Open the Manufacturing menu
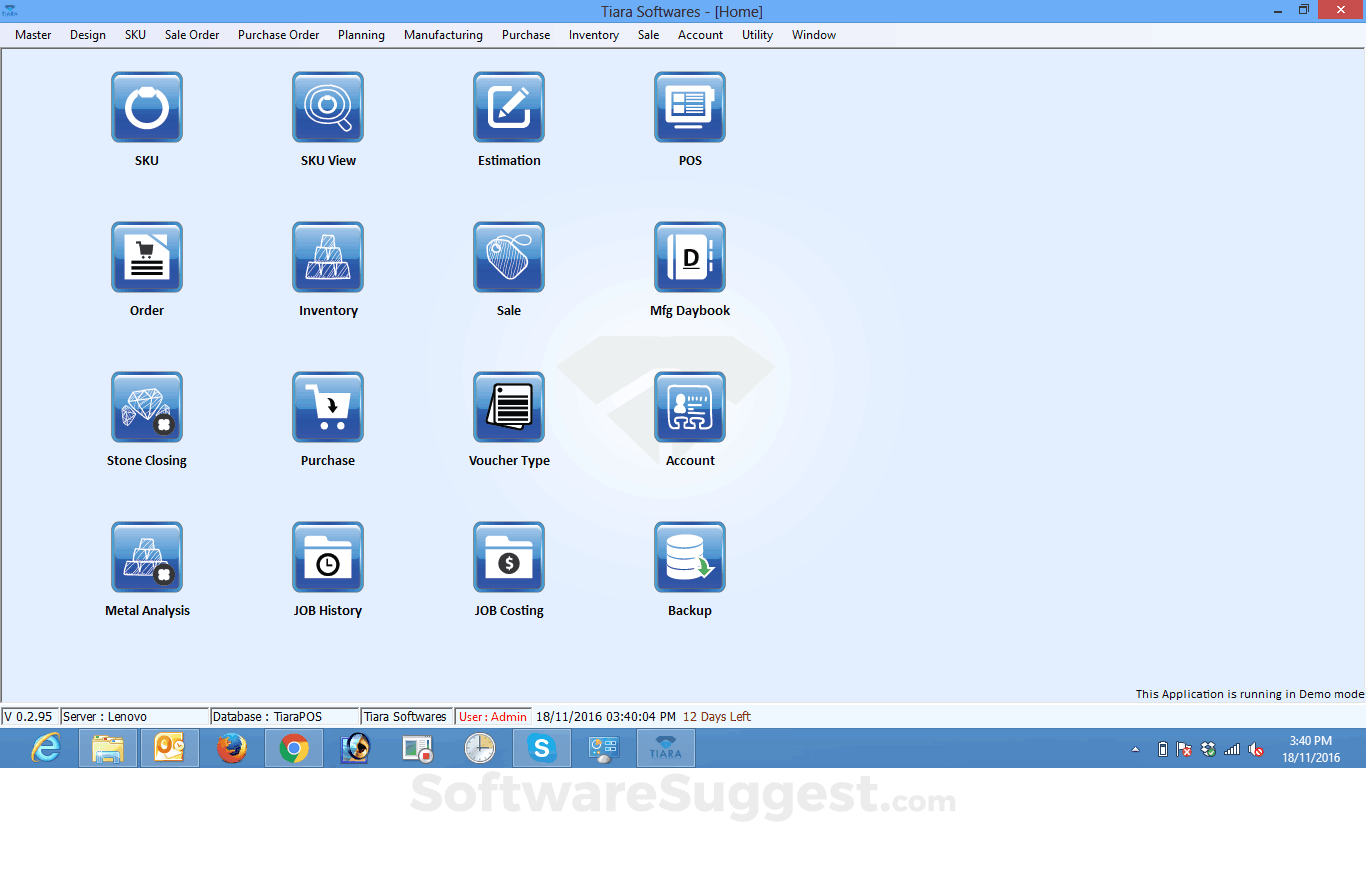Screen dimensions: 1366x891 click(443, 35)
